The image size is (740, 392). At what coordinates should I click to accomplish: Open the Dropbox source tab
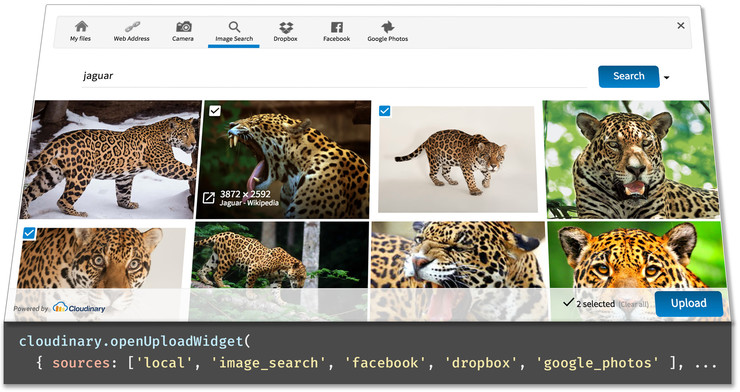(286, 32)
